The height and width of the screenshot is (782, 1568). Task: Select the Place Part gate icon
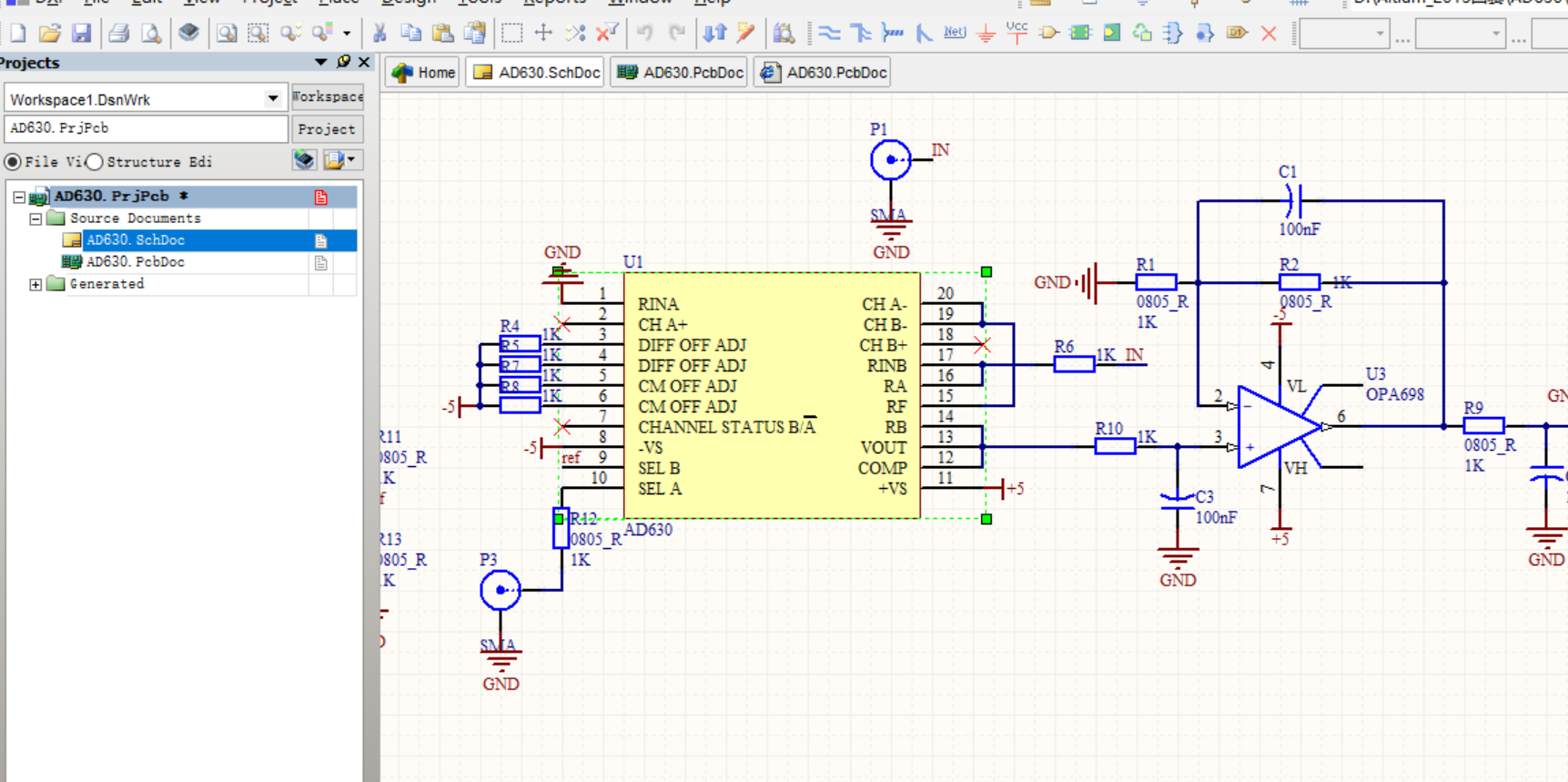tap(1048, 34)
